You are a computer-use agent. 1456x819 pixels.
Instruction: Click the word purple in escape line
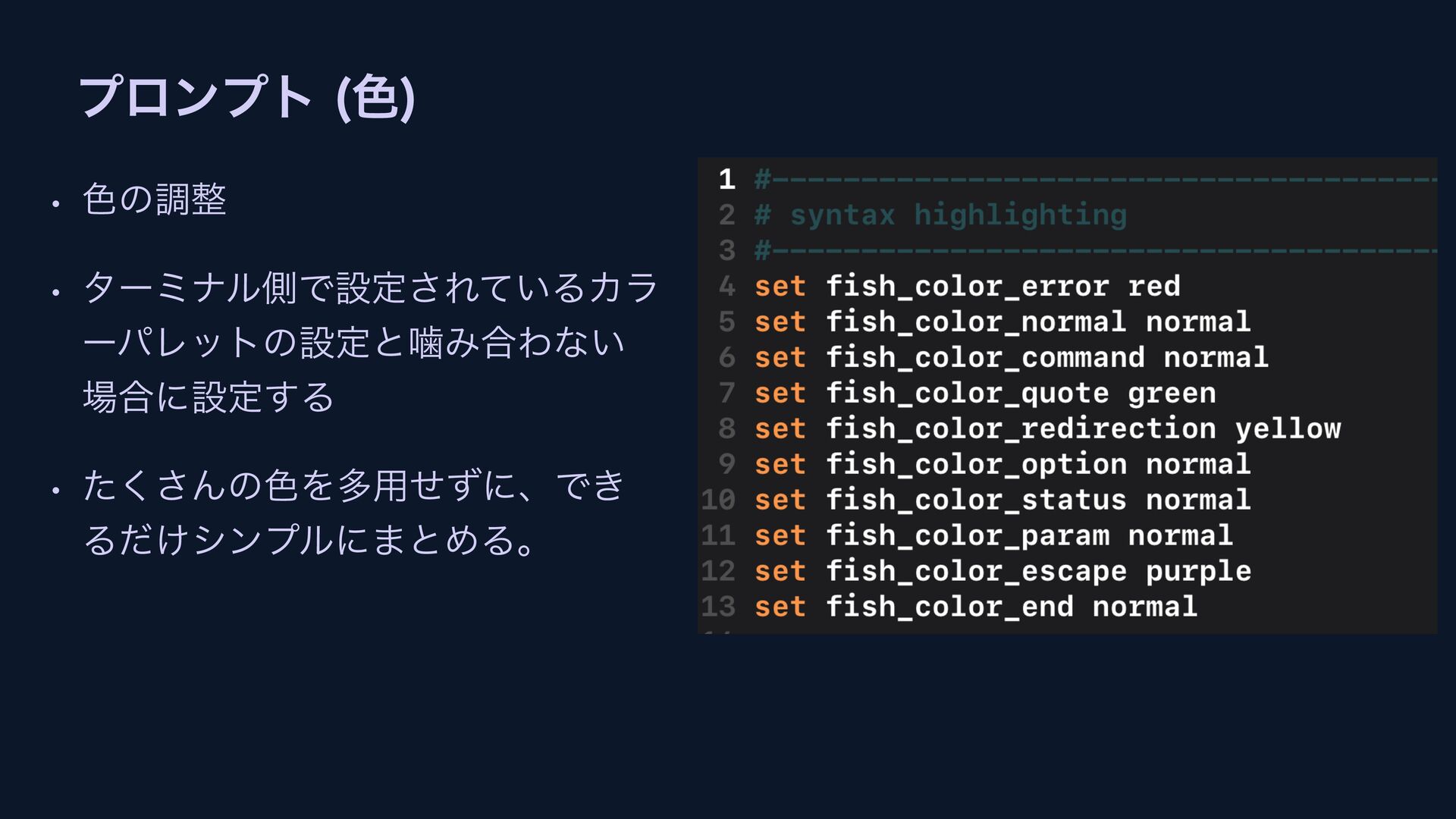coord(1198,571)
